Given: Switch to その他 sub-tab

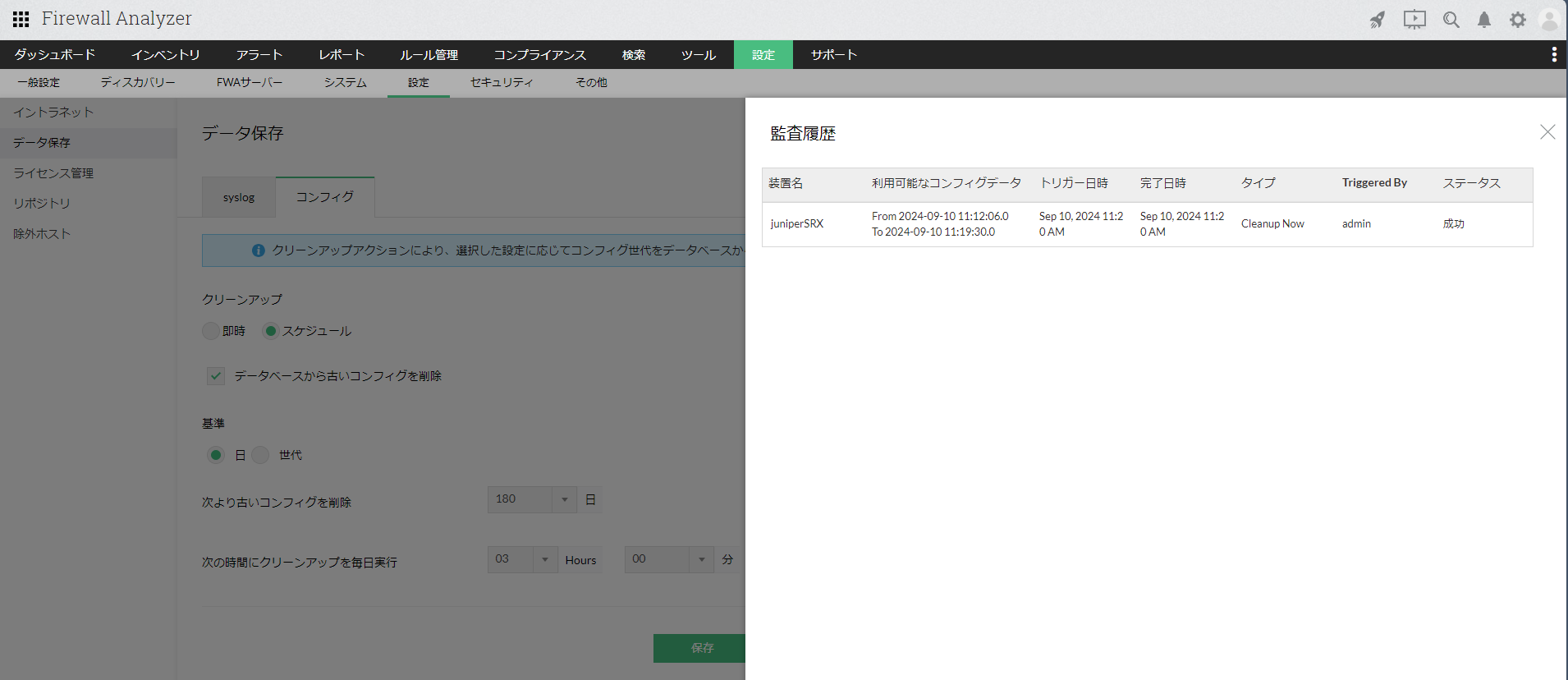Looking at the screenshot, I should tap(591, 83).
